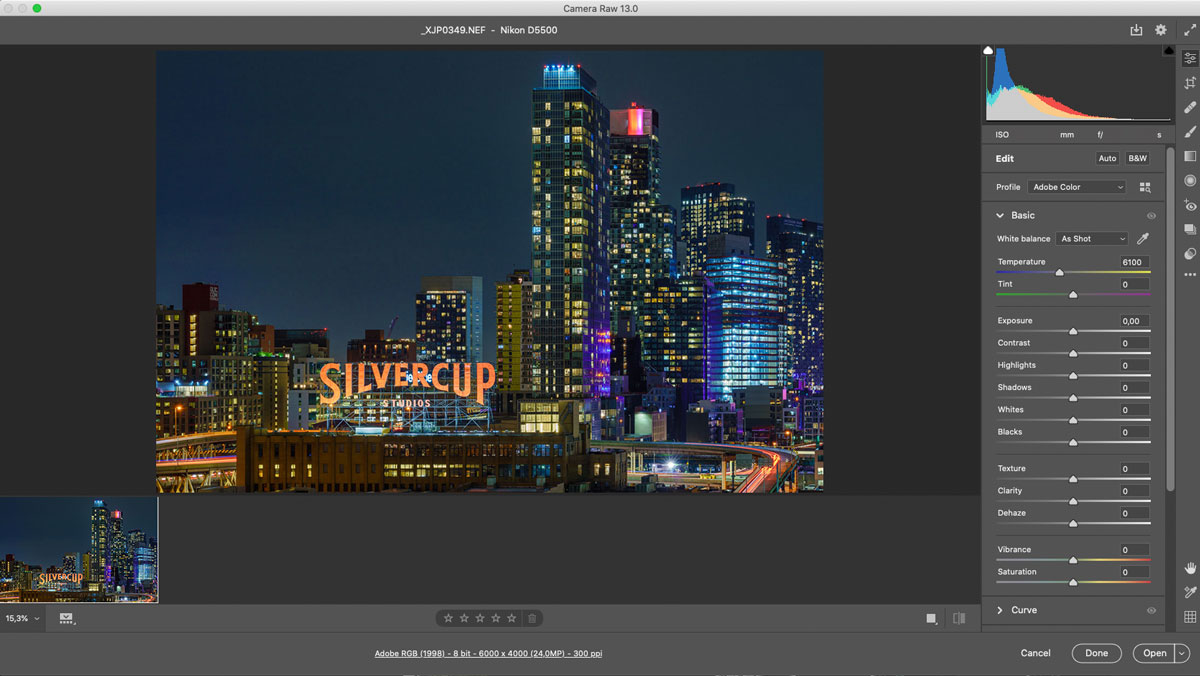This screenshot has height=676, width=1200.
Task: Open the three-dot More Image Settings menu
Action: point(1190,274)
